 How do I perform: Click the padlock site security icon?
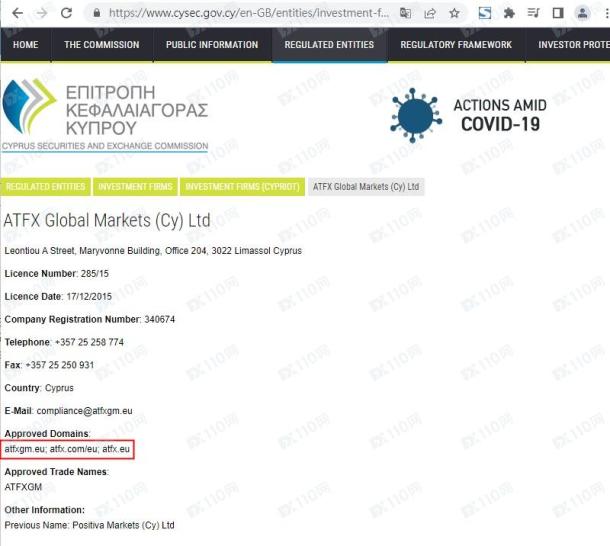click(x=97, y=13)
